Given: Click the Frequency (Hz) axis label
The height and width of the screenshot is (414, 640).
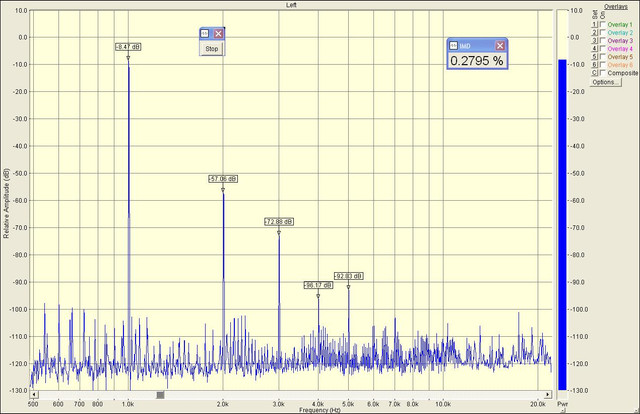Looking at the screenshot, I should (320, 410).
